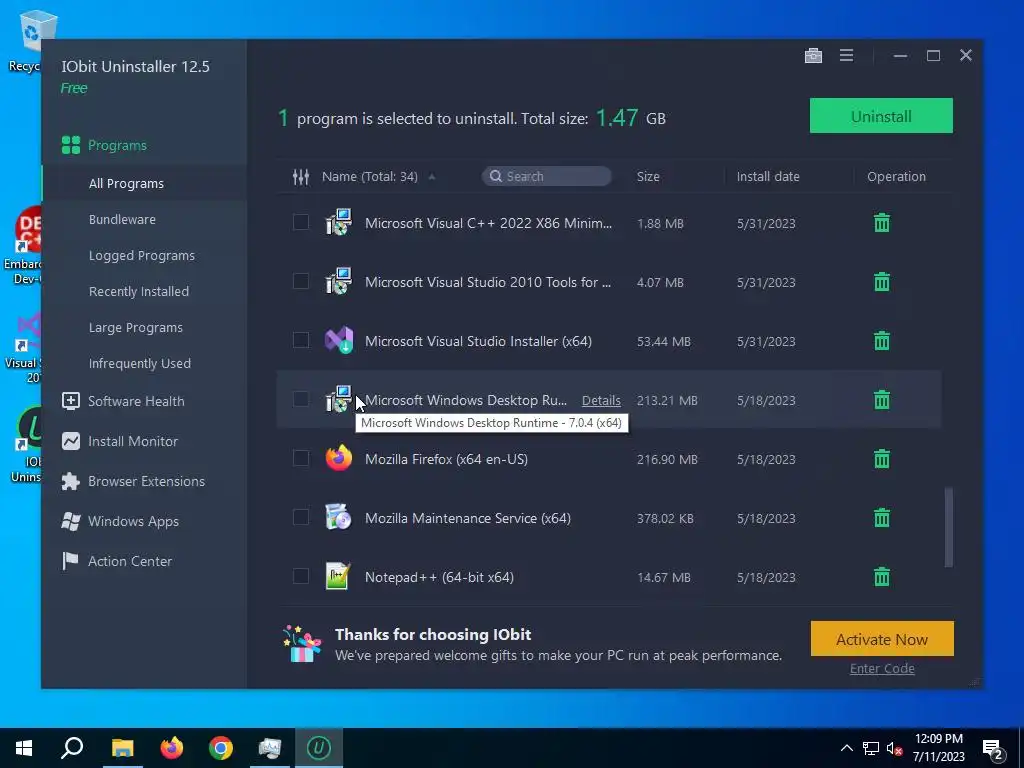The height and width of the screenshot is (768, 1024).
Task: Check the Mozilla Maintenance Service checkbox
Action: click(x=301, y=517)
